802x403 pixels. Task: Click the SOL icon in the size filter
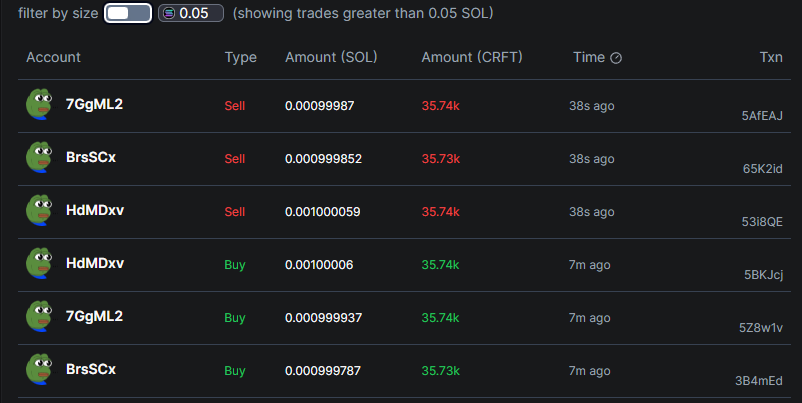169,13
